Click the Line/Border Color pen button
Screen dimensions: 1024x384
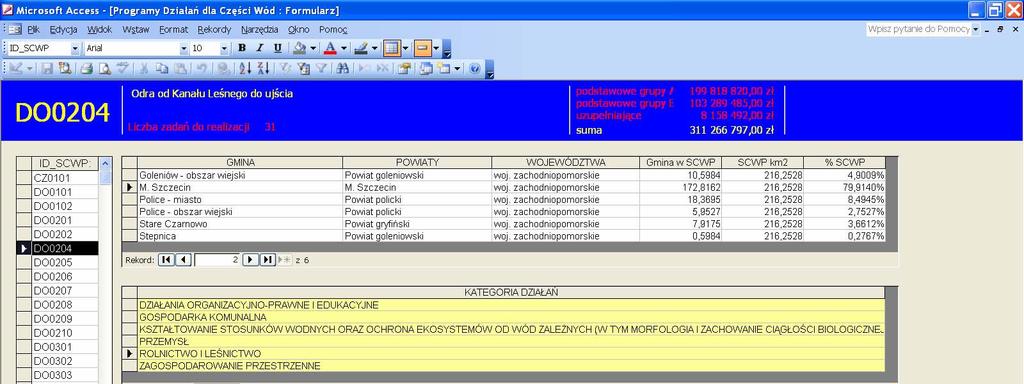pyautogui.click(x=361, y=48)
